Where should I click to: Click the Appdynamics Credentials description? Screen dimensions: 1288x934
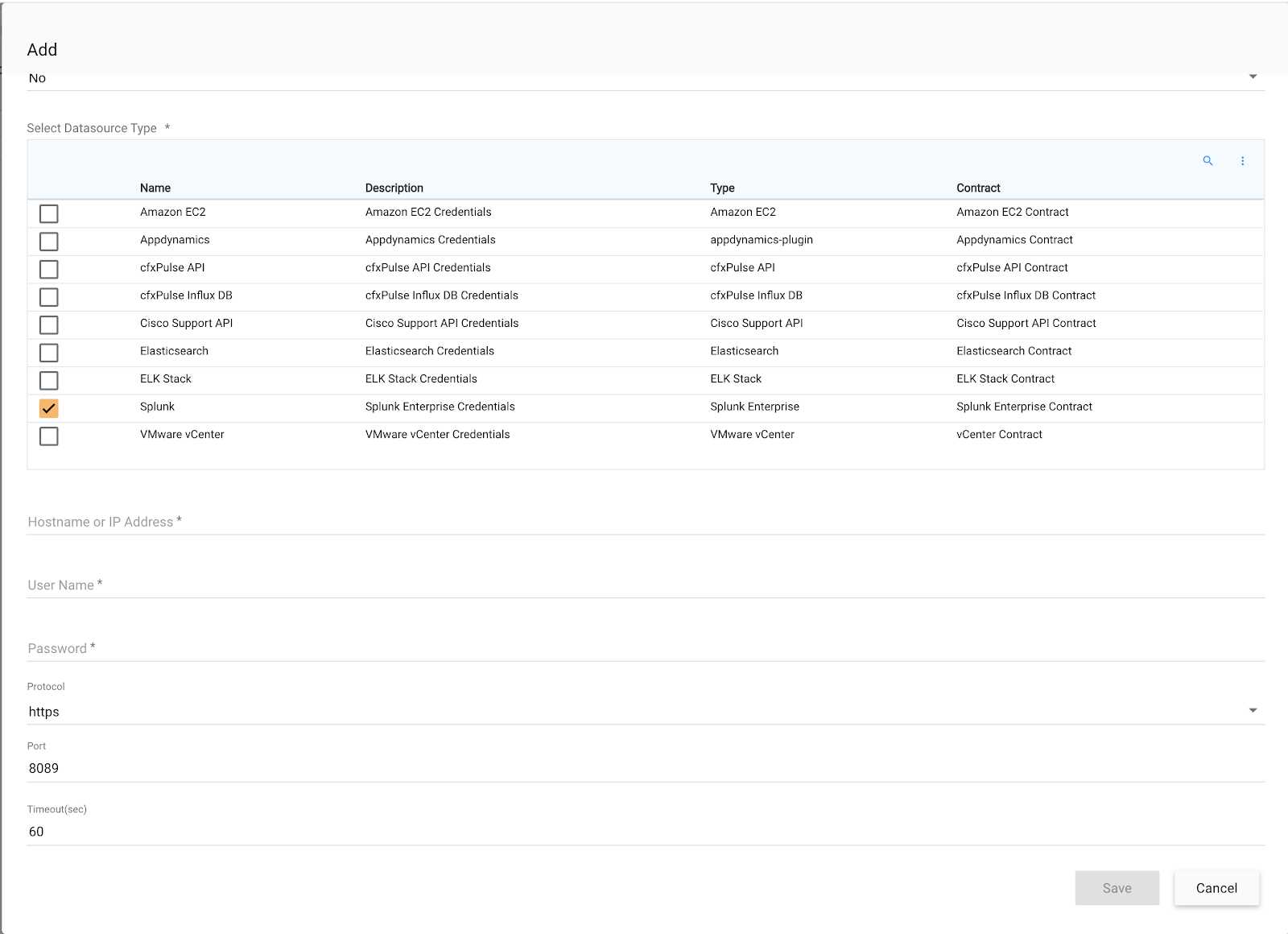(431, 240)
